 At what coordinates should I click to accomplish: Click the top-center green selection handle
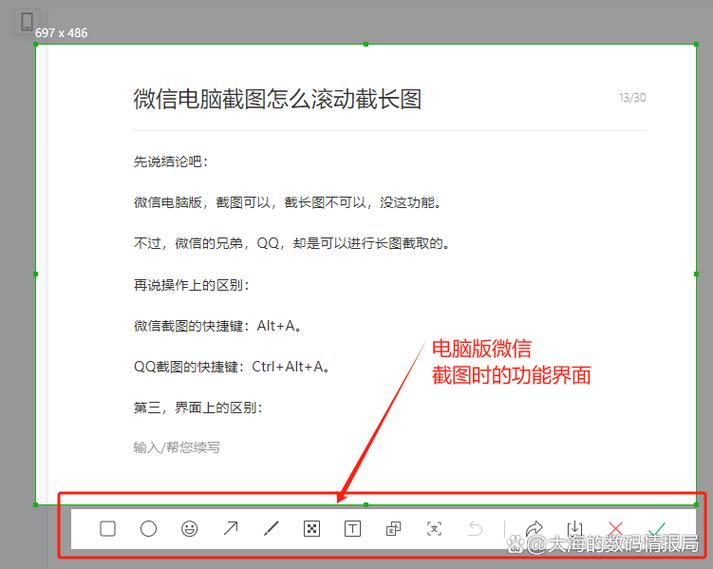[366, 44]
